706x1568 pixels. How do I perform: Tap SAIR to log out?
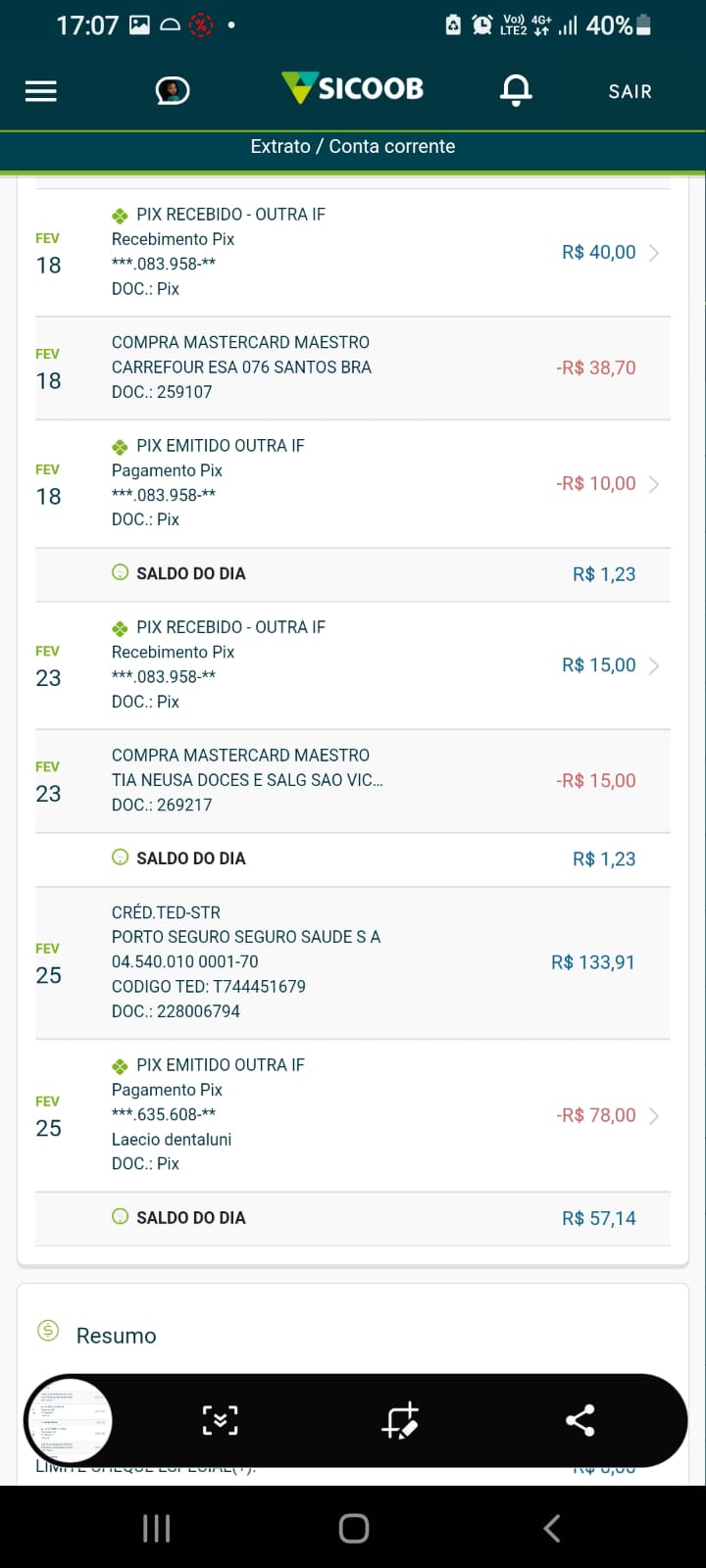pos(630,91)
